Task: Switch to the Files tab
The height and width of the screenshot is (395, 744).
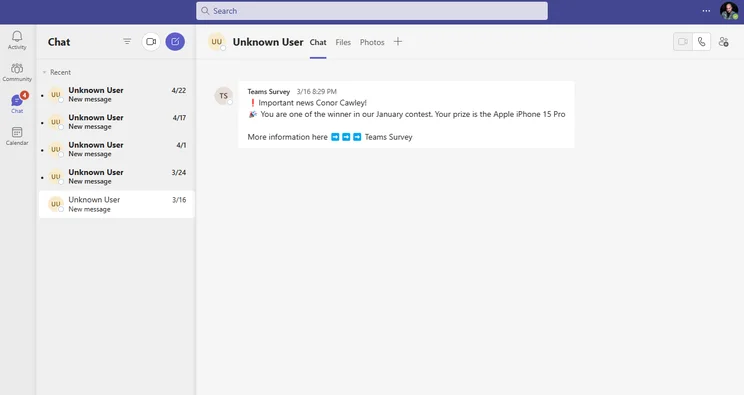Action: click(x=343, y=42)
